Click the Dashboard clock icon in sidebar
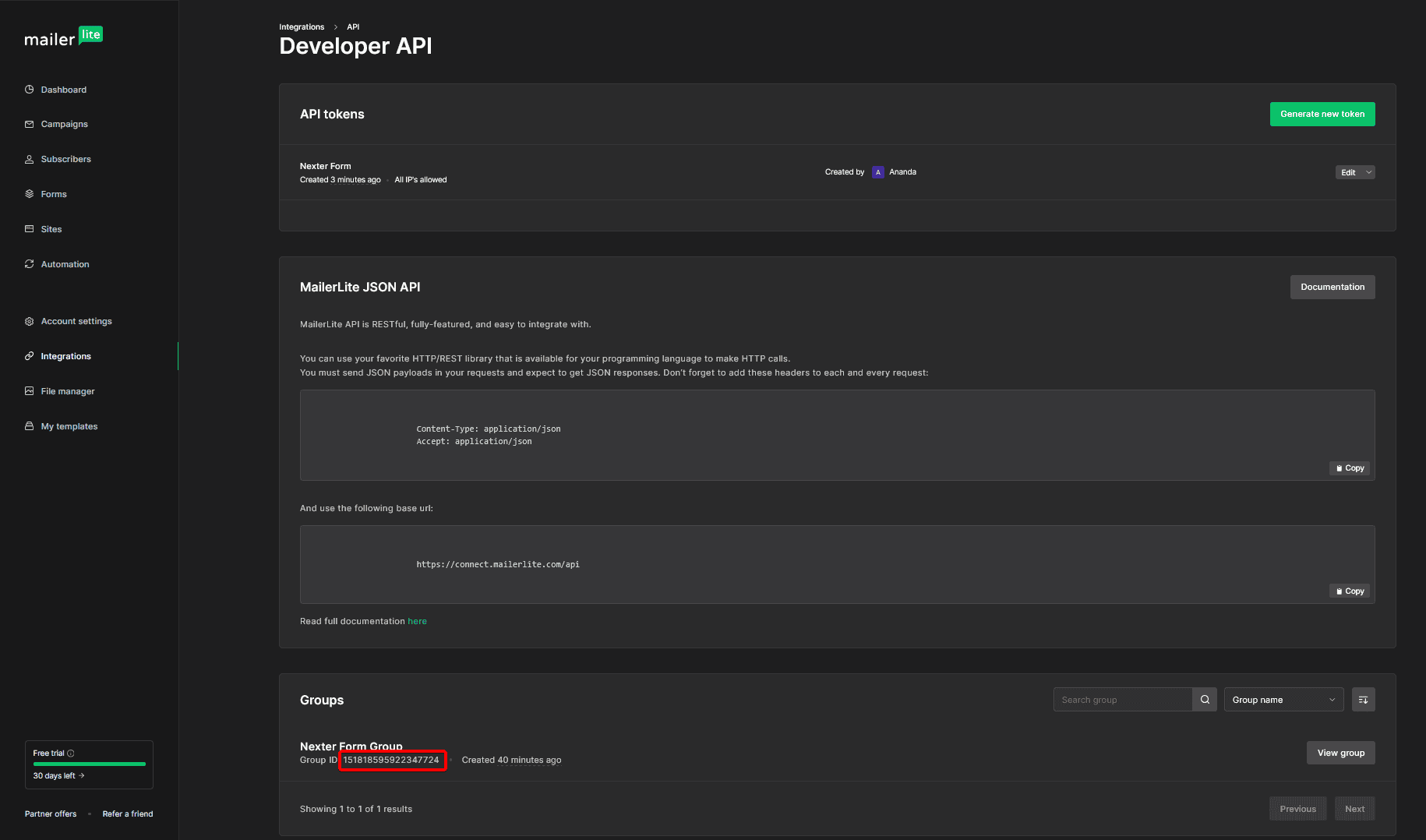Image resolution: width=1426 pixels, height=840 pixels. 30,90
